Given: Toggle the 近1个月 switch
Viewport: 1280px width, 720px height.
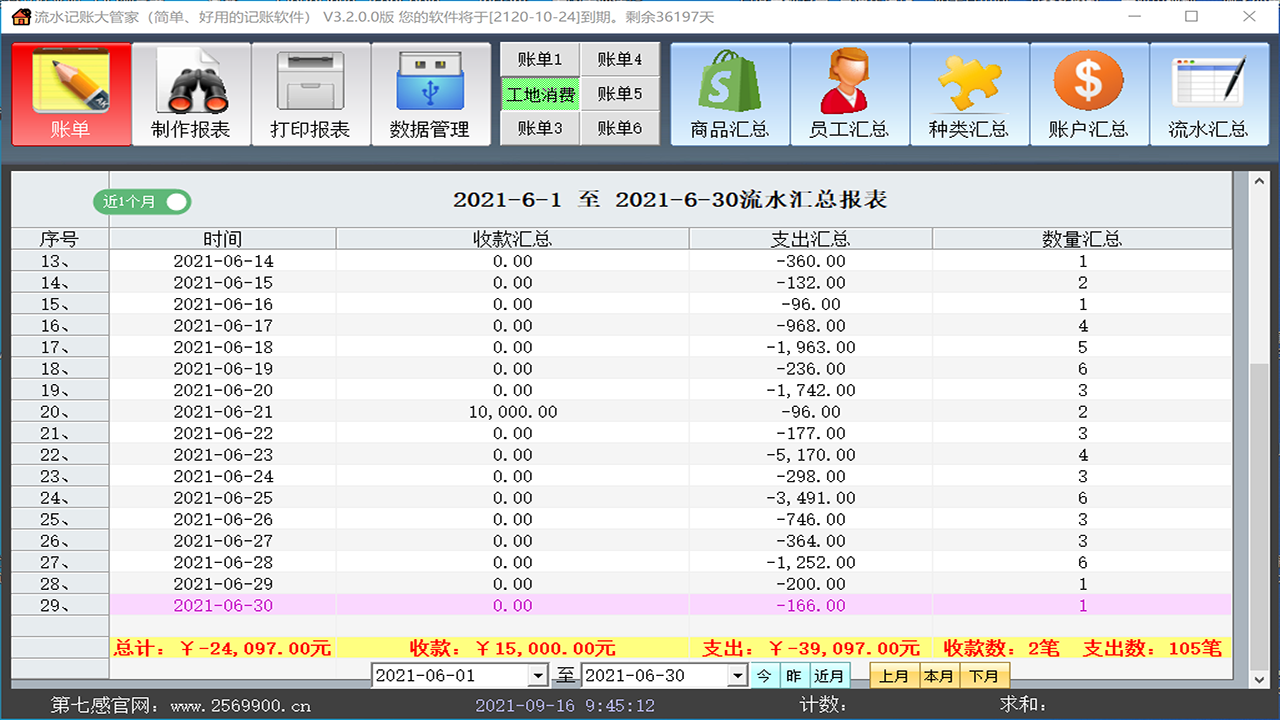Looking at the screenshot, I should pyautogui.click(x=142, y=201).
